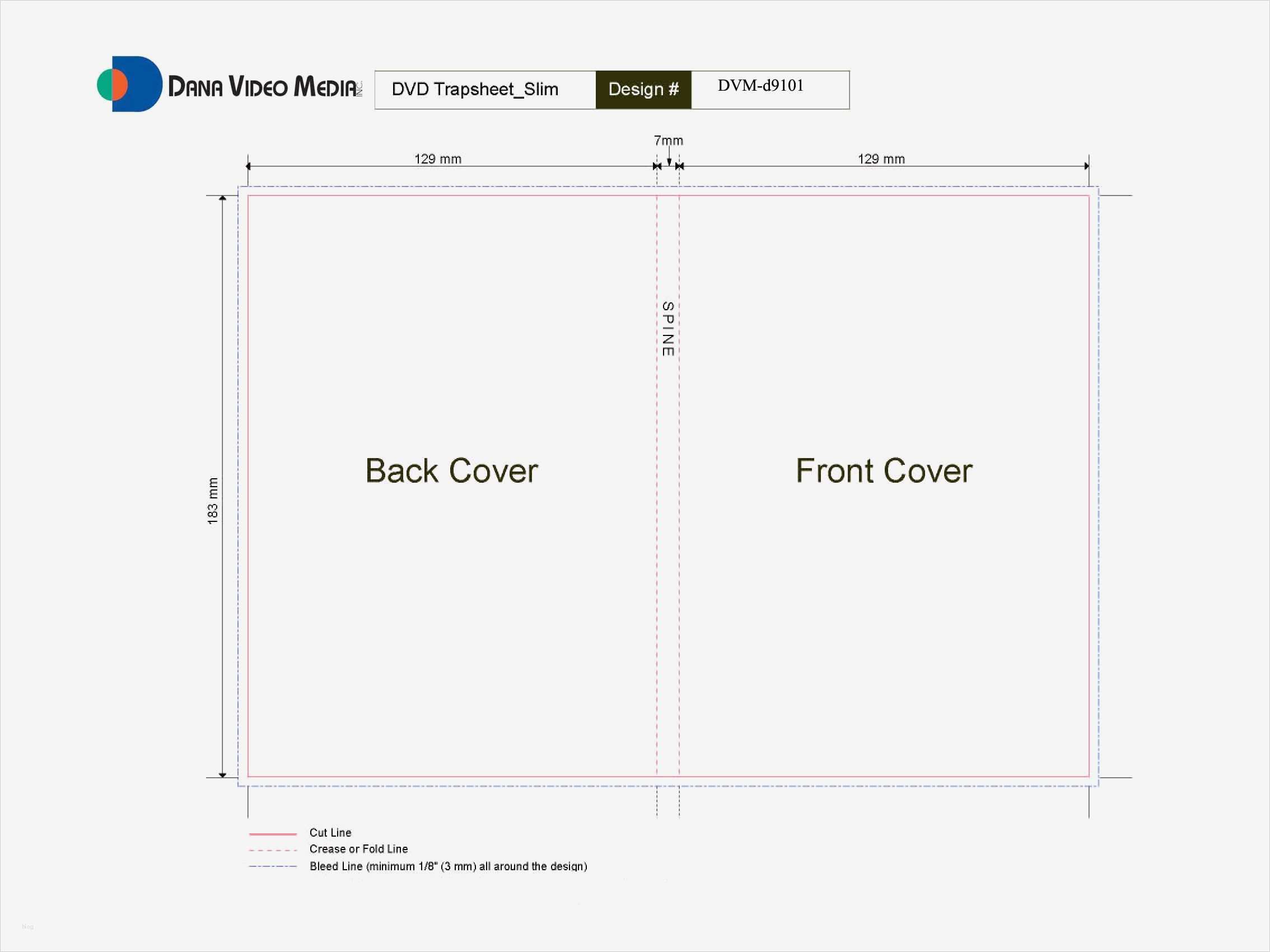Select the DVD Trapsheet_Slim title field
The height and width of the screenshot is (952, 1270).
tap(475, 90)
